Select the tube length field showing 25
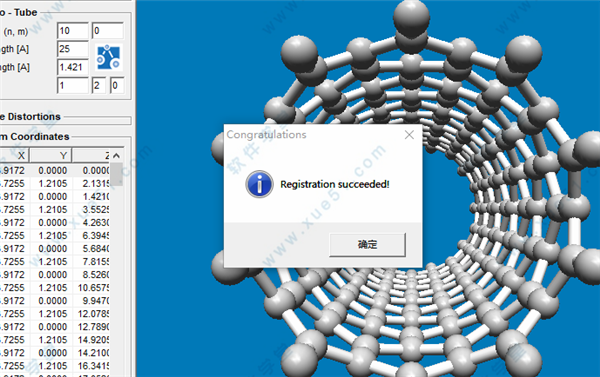 pos(73,49)
